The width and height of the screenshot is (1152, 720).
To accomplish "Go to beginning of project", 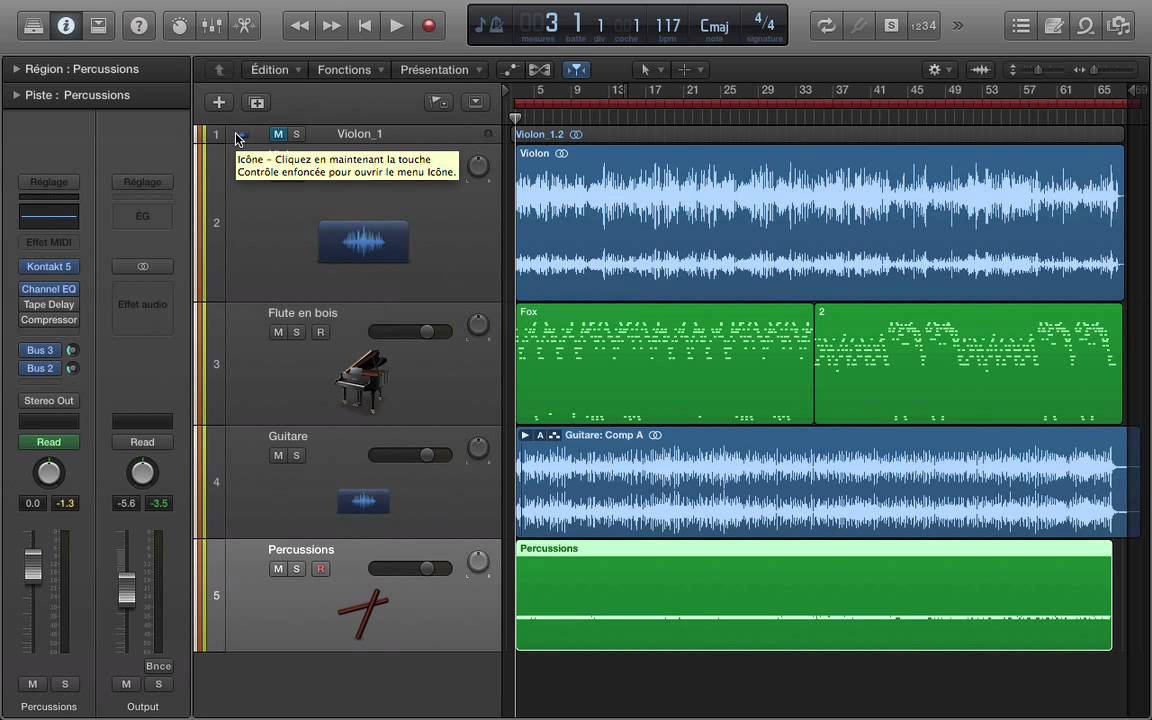I will coord(364,26).
